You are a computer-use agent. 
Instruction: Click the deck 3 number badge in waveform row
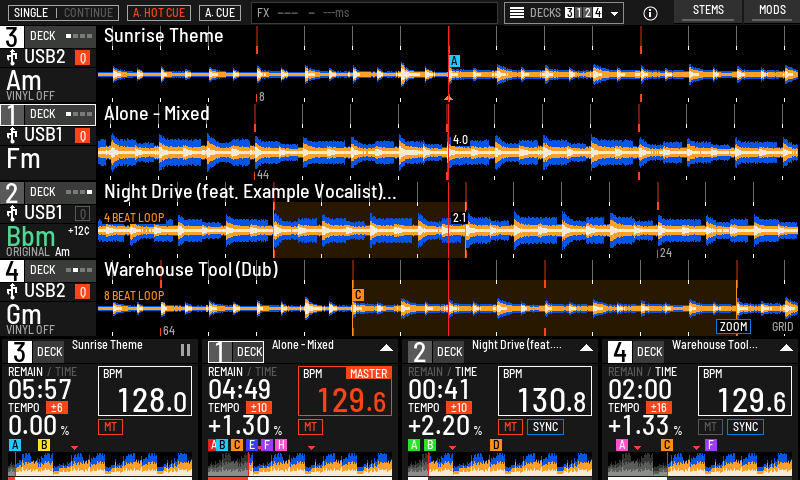coord(11,37)
